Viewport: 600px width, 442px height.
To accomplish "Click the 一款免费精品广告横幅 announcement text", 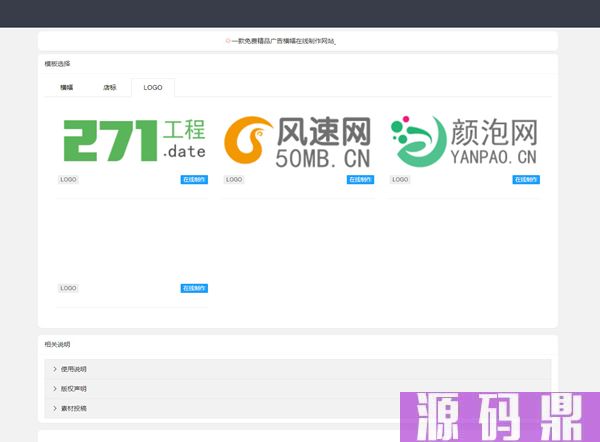I will tap(283, 41).
